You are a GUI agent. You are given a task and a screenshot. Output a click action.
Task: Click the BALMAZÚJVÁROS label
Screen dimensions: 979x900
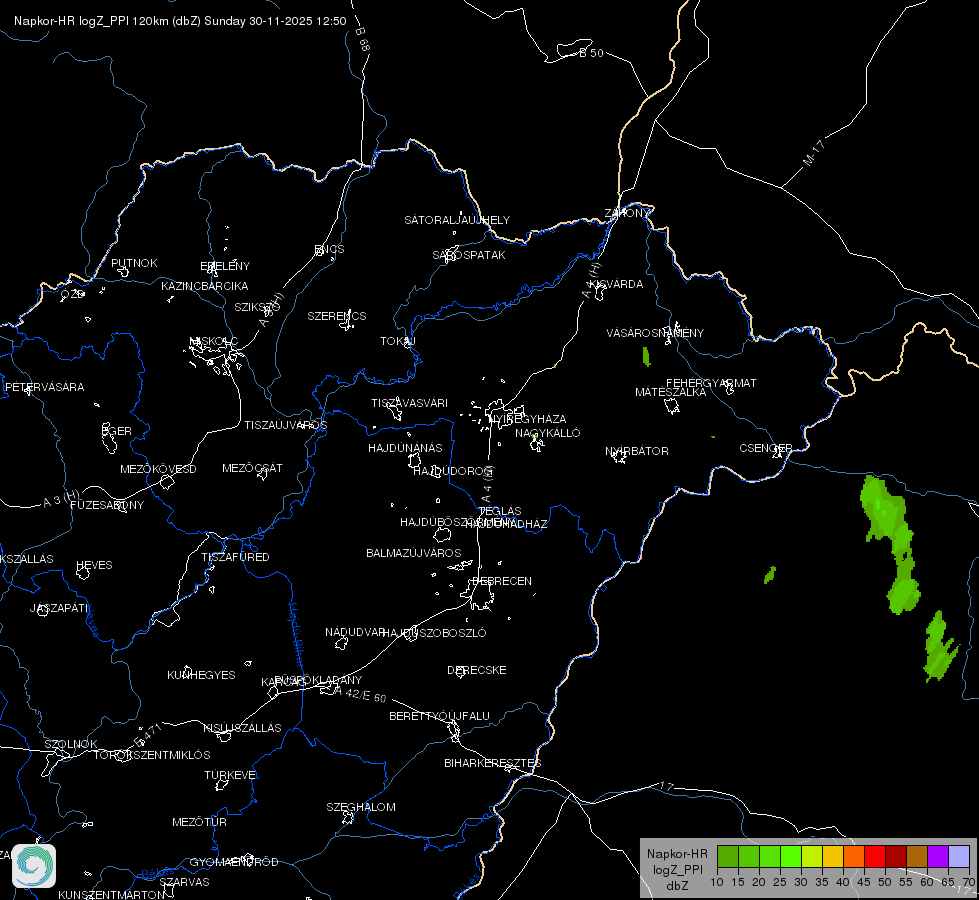pyautogui.click(x=413, y=553)
